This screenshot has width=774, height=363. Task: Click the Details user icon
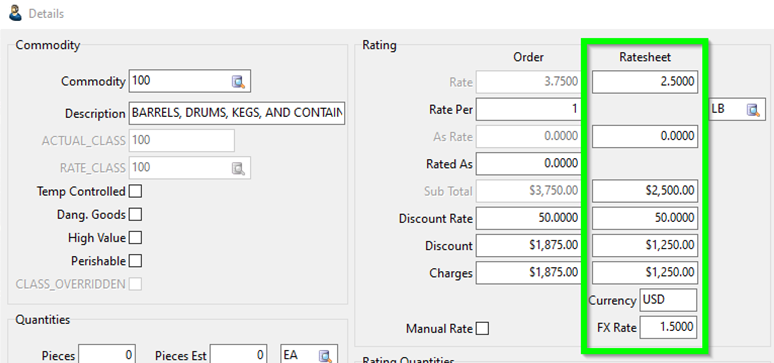pyautogui.click(x=15, y=13)
